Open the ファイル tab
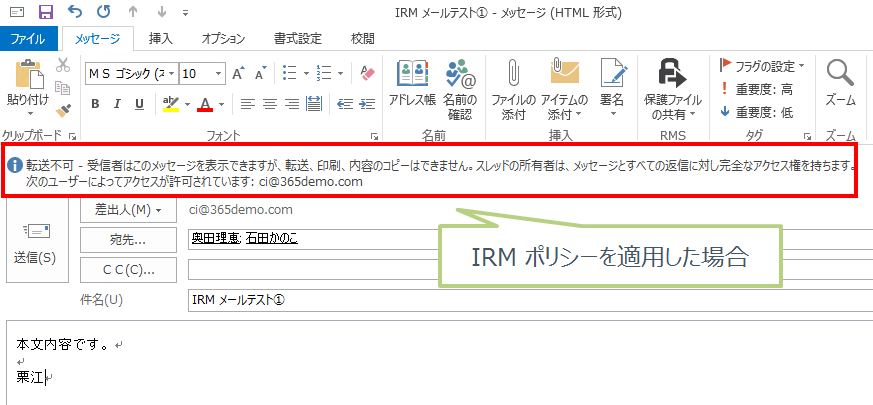 click(28, 39)
